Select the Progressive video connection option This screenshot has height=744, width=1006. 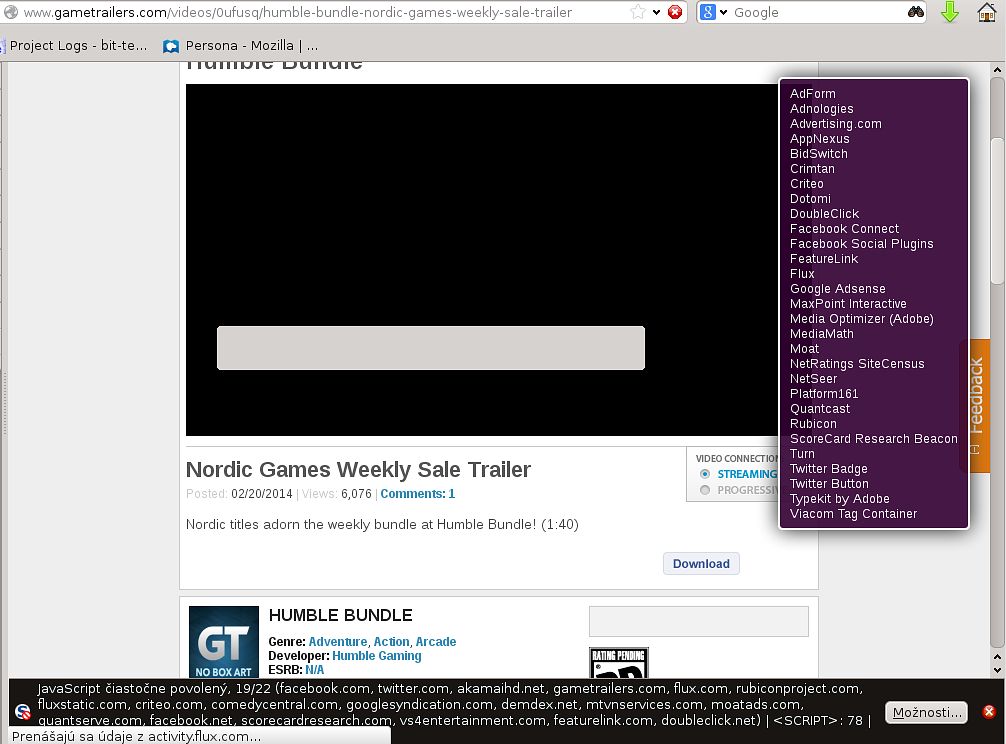706,490
